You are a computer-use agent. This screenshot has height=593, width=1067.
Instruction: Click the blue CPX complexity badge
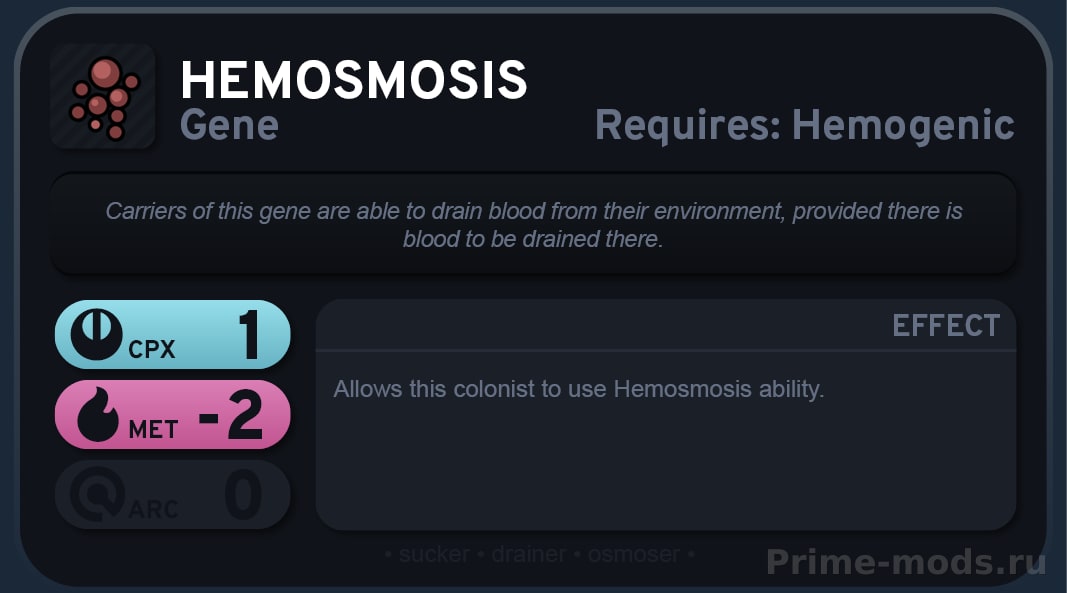click(x=173, y=334)
